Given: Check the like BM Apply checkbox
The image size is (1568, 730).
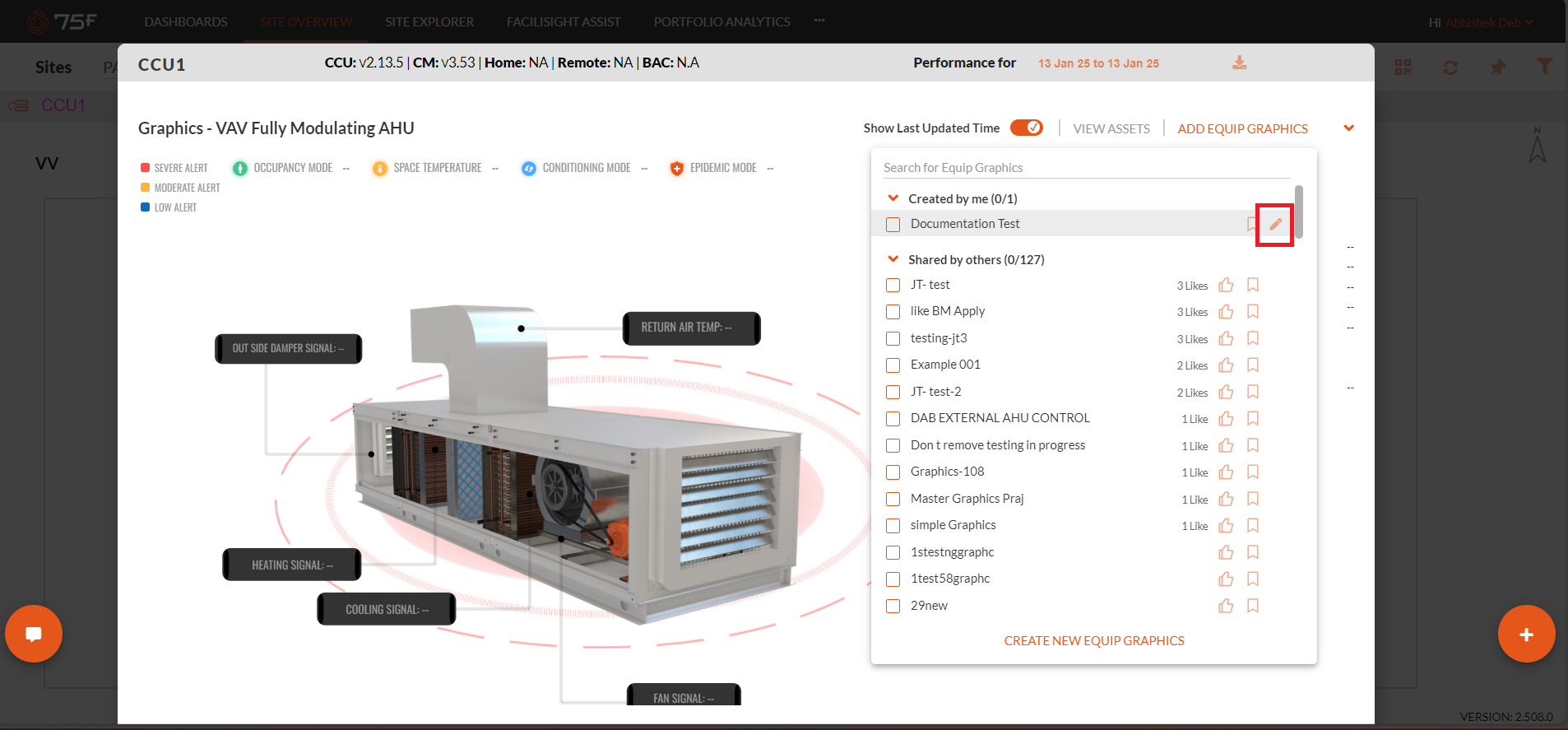Looking at the screenshot, I should (x=893, y=312).
